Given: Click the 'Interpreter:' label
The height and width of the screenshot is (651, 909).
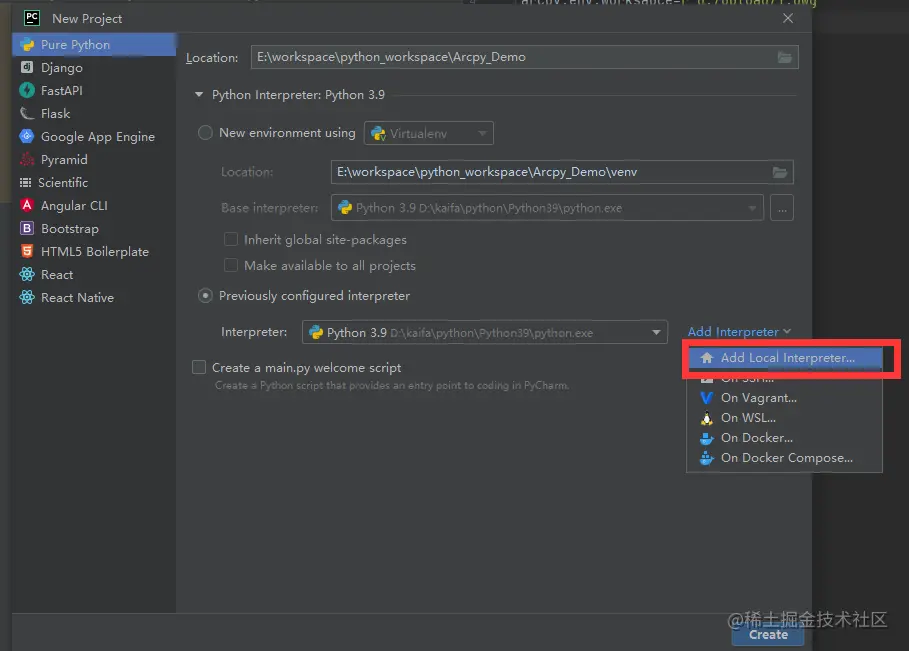Looking at the screenshot, I should coord(254,332).
